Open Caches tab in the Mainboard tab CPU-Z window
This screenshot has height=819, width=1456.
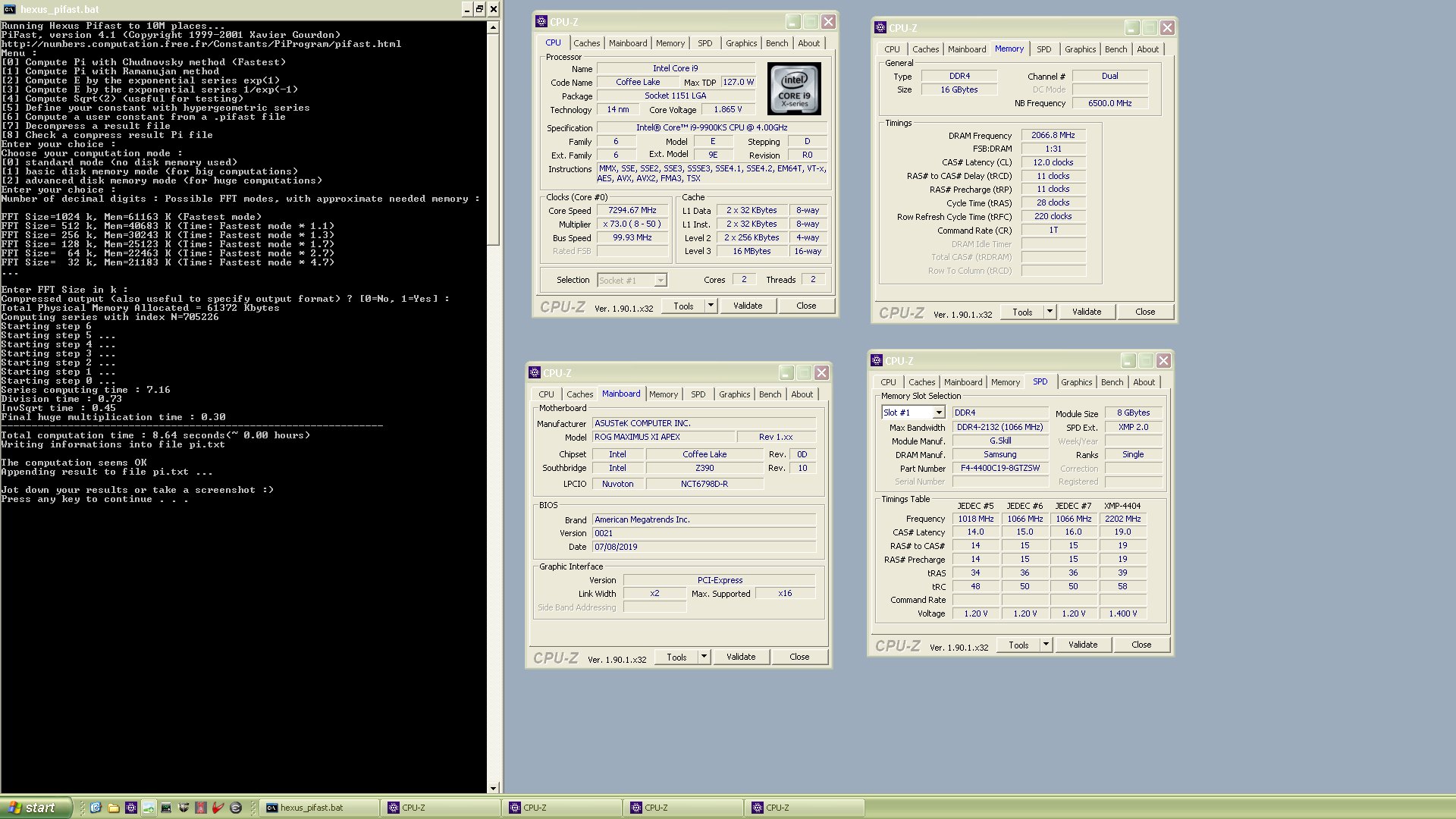click(x=579, y=394)
